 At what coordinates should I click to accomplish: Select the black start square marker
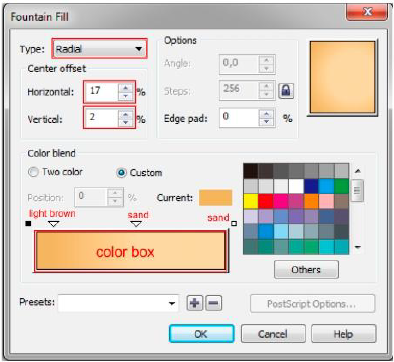pos(28,223)
